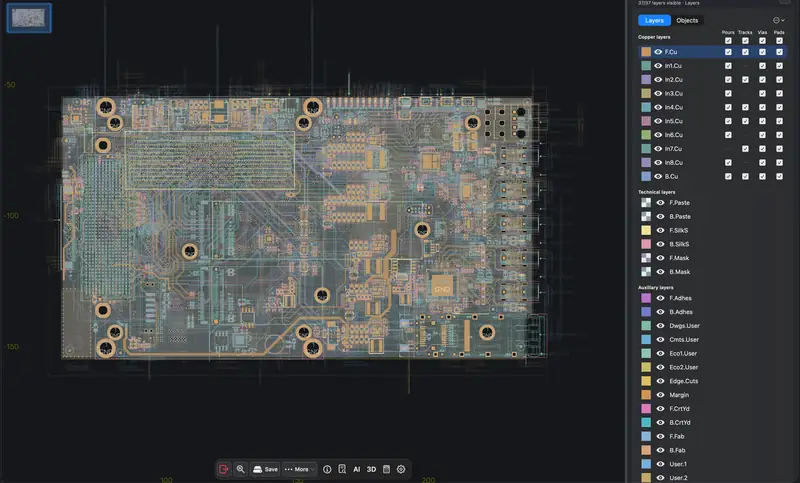800x483 pixels.
Task: Click the B.SilkS pink color swatch
Action: 646,244
